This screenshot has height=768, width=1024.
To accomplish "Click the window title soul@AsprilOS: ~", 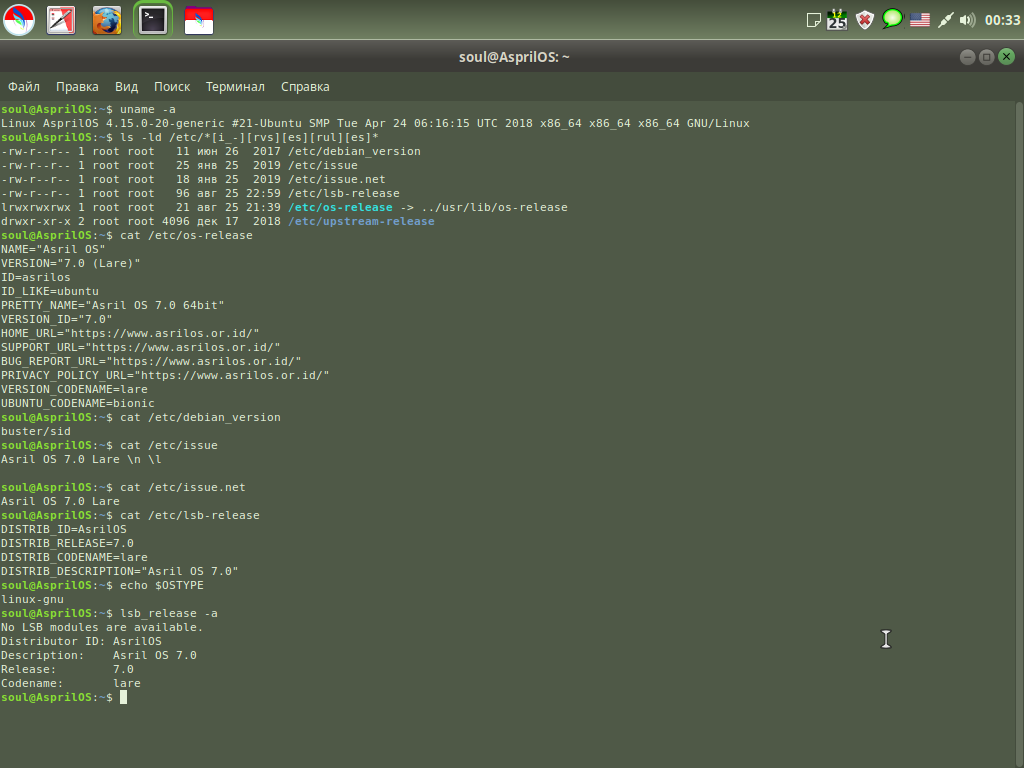I will pyautogui.click(x=514, y=57).
